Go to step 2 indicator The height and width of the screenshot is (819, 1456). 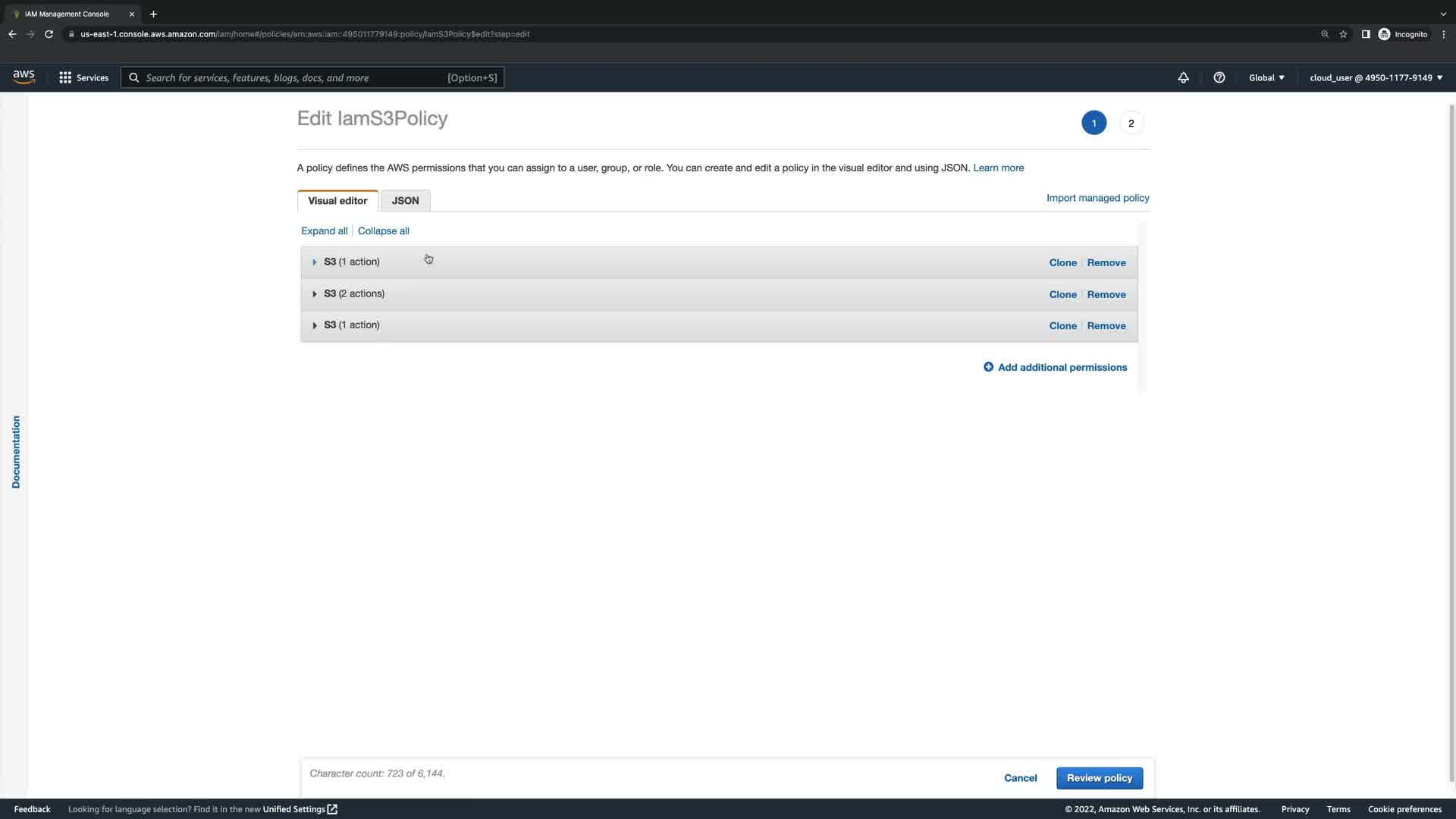click(1131, 123)
